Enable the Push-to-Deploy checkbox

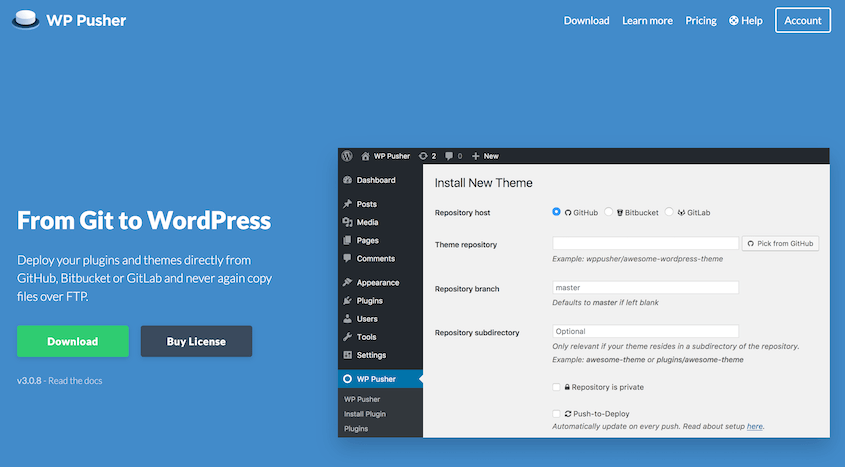(556, 414)
